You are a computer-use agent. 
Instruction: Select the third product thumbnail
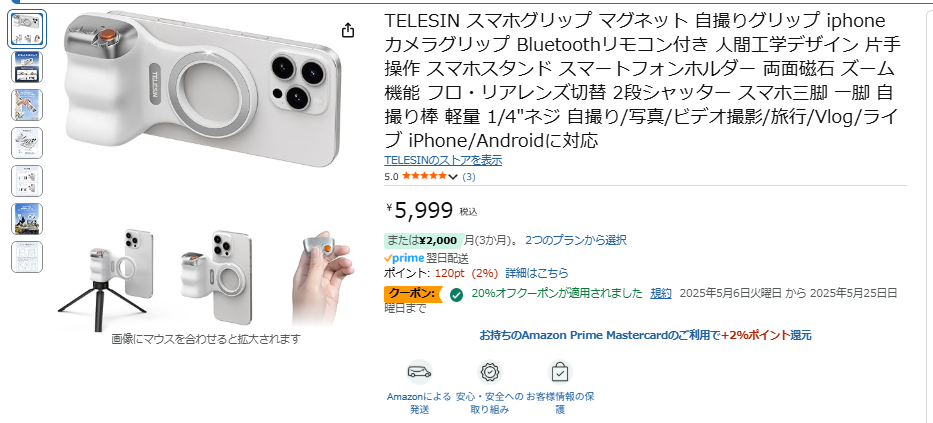(x=27, y=105)
